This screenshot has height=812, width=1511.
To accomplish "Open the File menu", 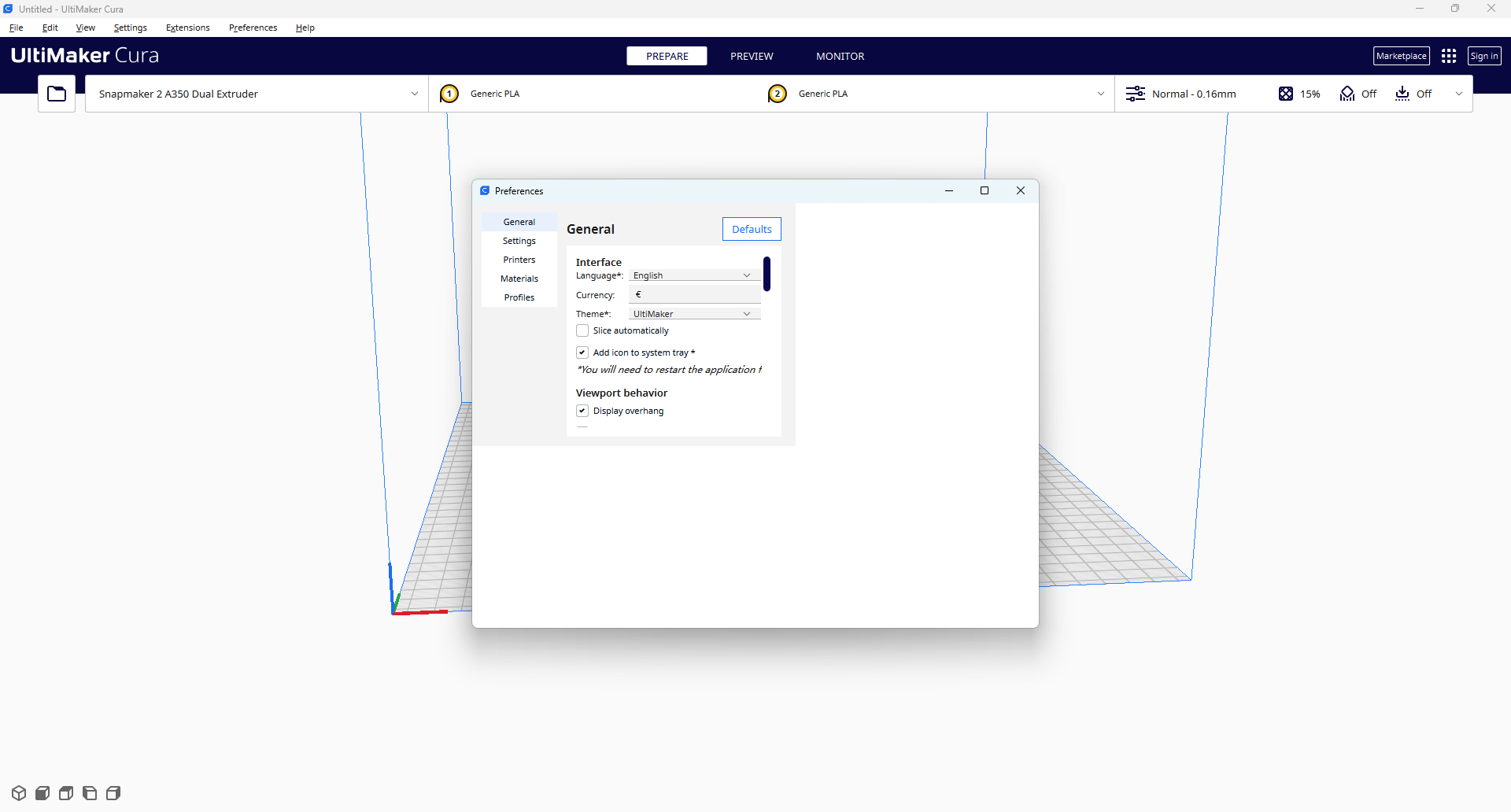I will tap(17, 28).
